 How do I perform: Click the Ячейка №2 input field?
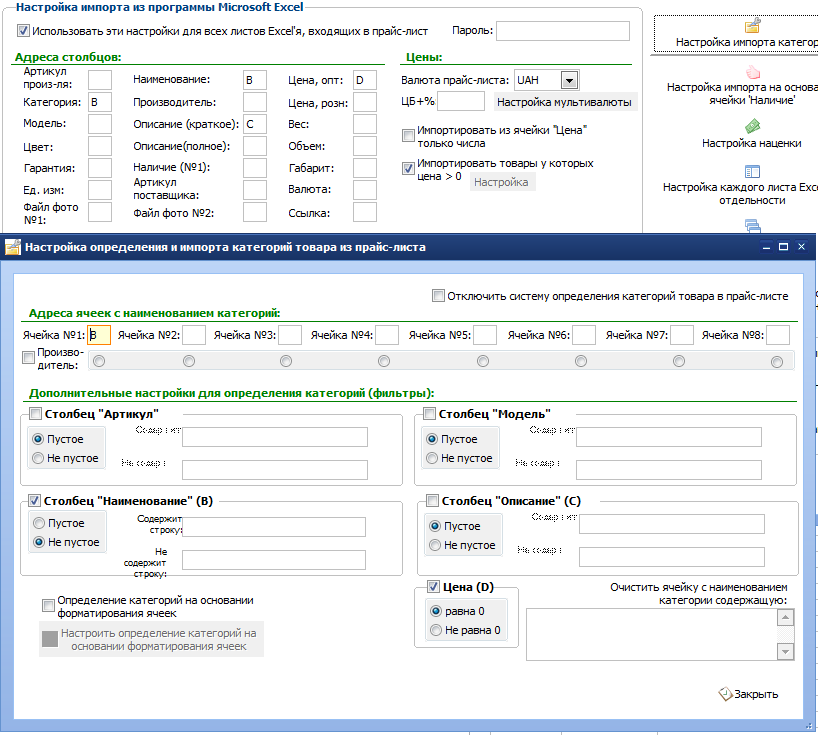194,335
